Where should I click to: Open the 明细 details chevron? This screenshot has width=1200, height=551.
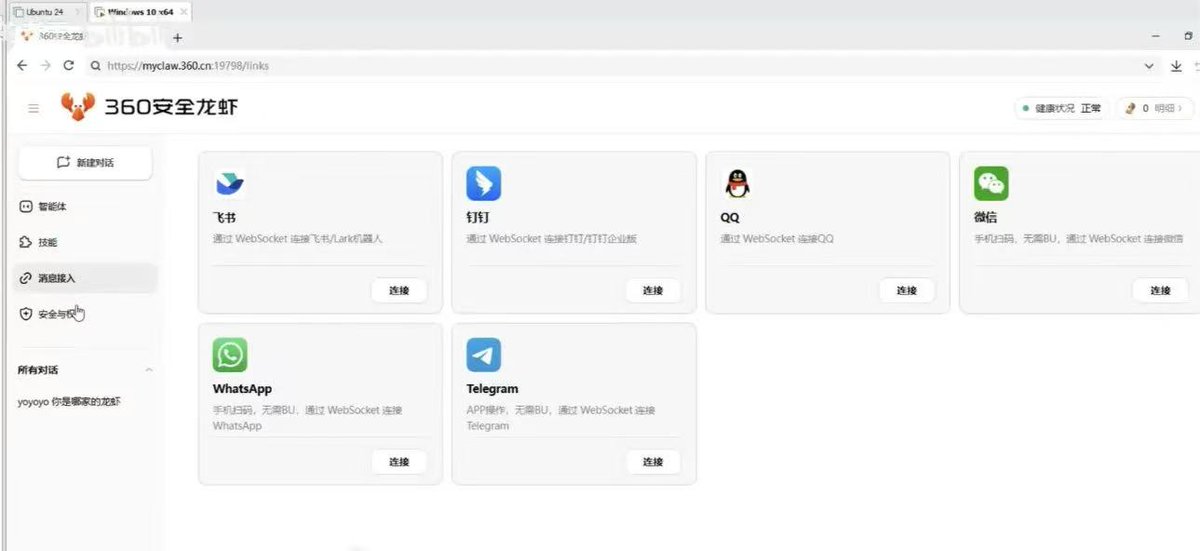1180,108
